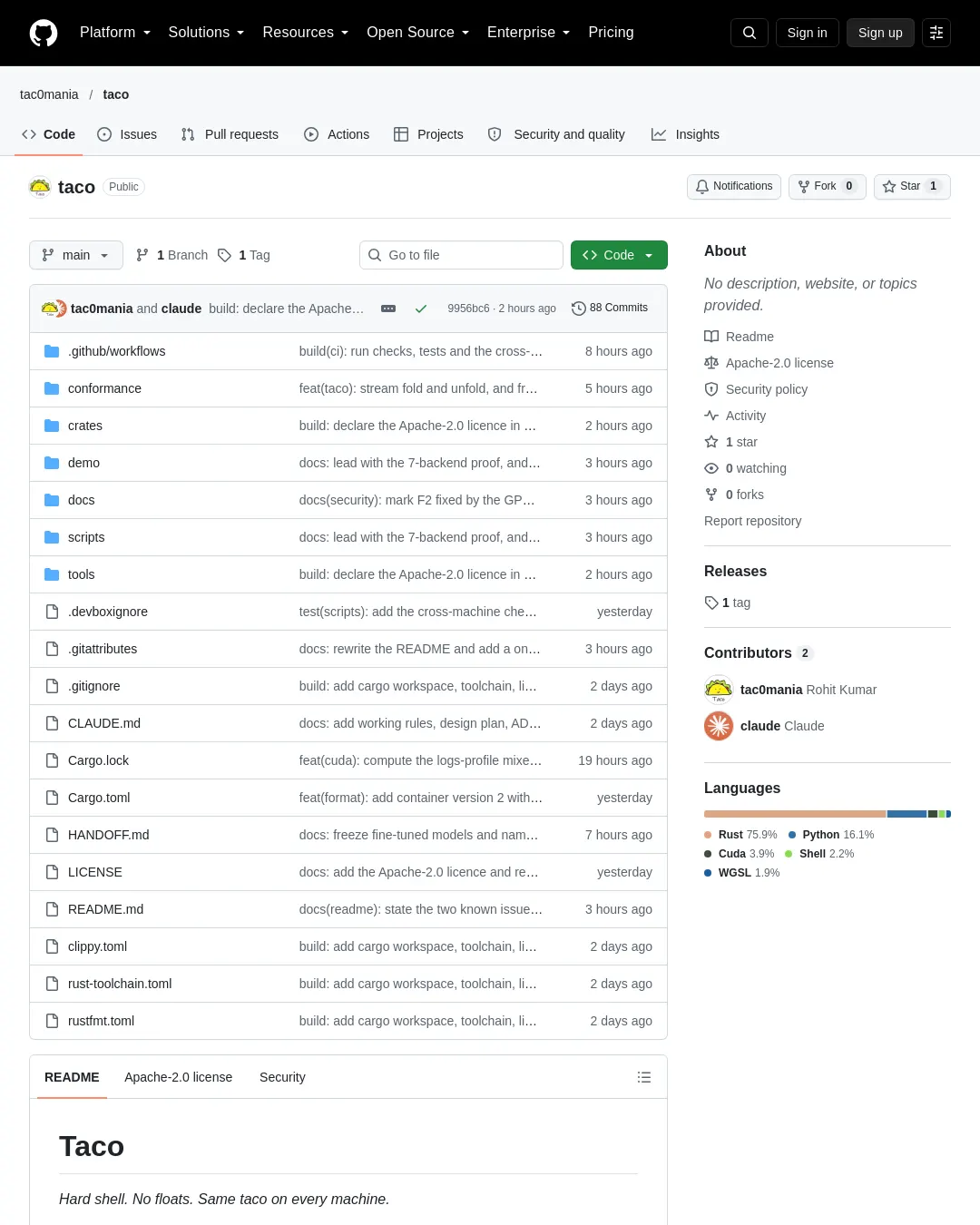This screenshot has width=980, height=1225.
Task: Open the Activity pulse link
Action: click(x=735, y=416)
